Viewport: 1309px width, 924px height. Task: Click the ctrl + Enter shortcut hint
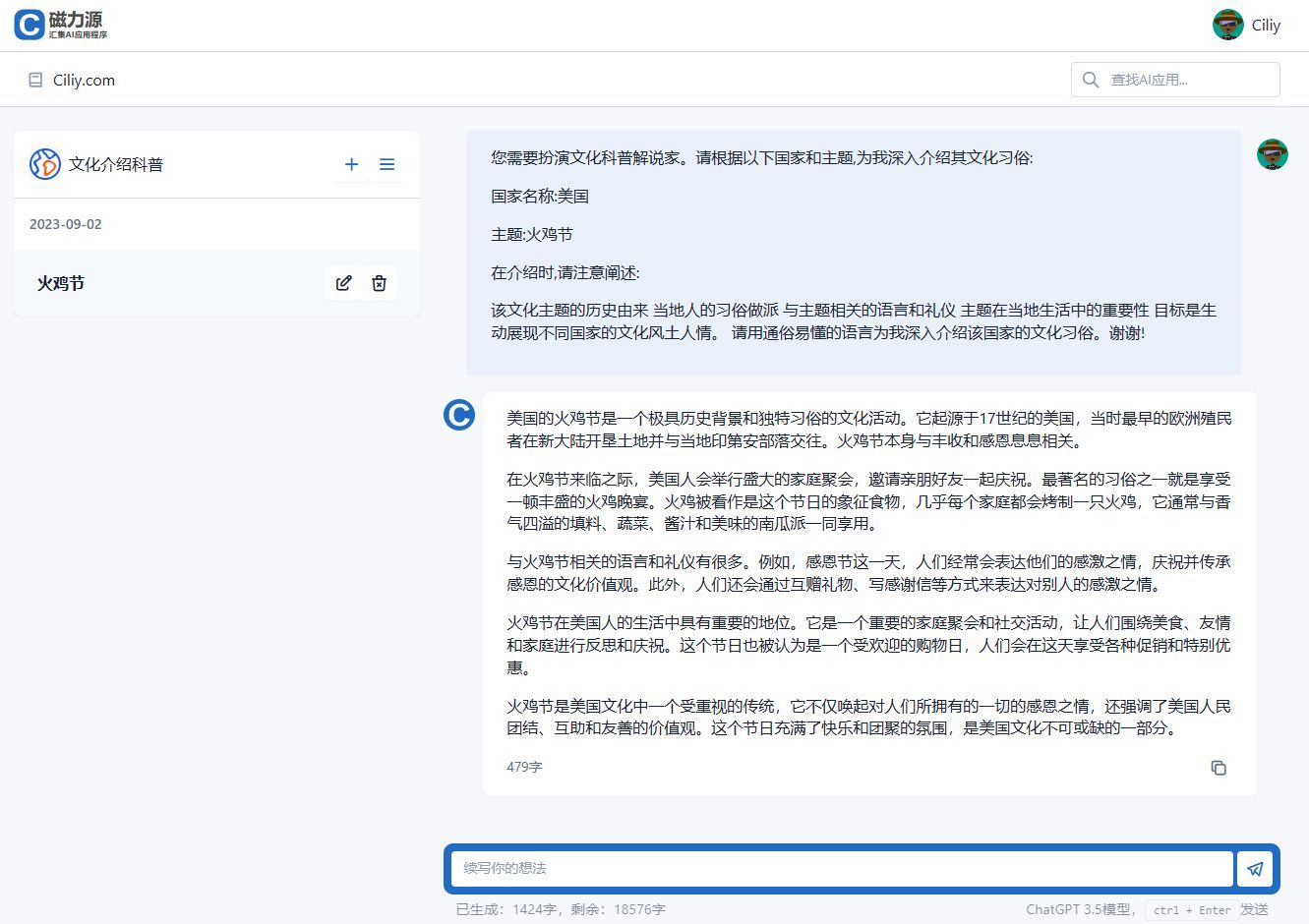click(1192, 910)
